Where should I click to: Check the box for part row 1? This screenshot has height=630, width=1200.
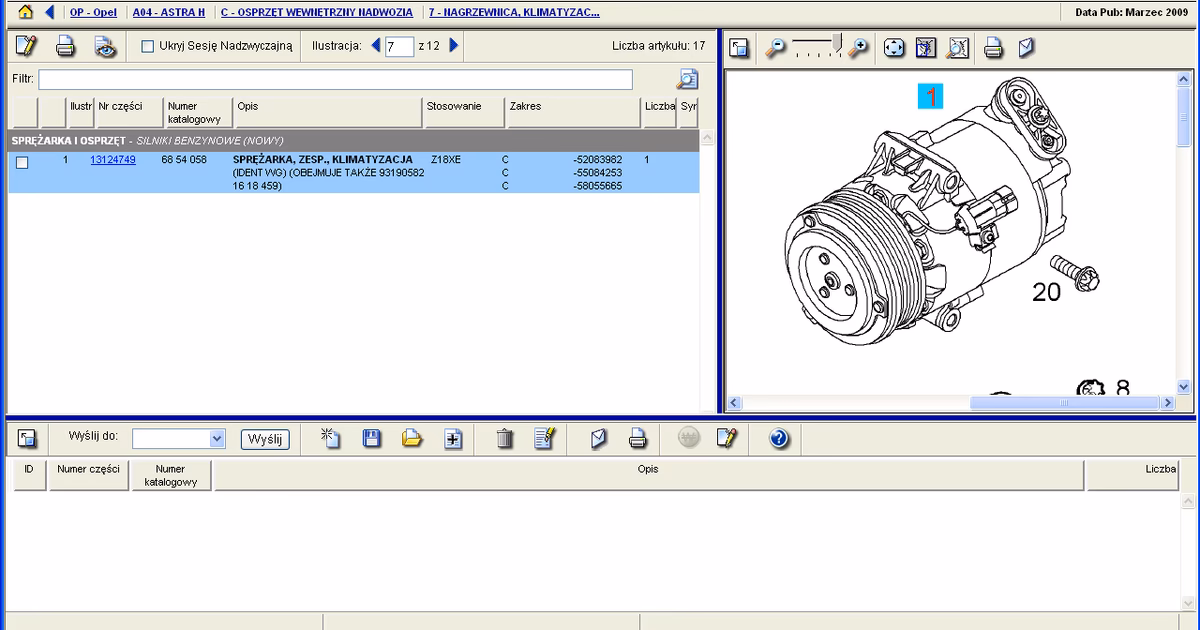[22, 162]
